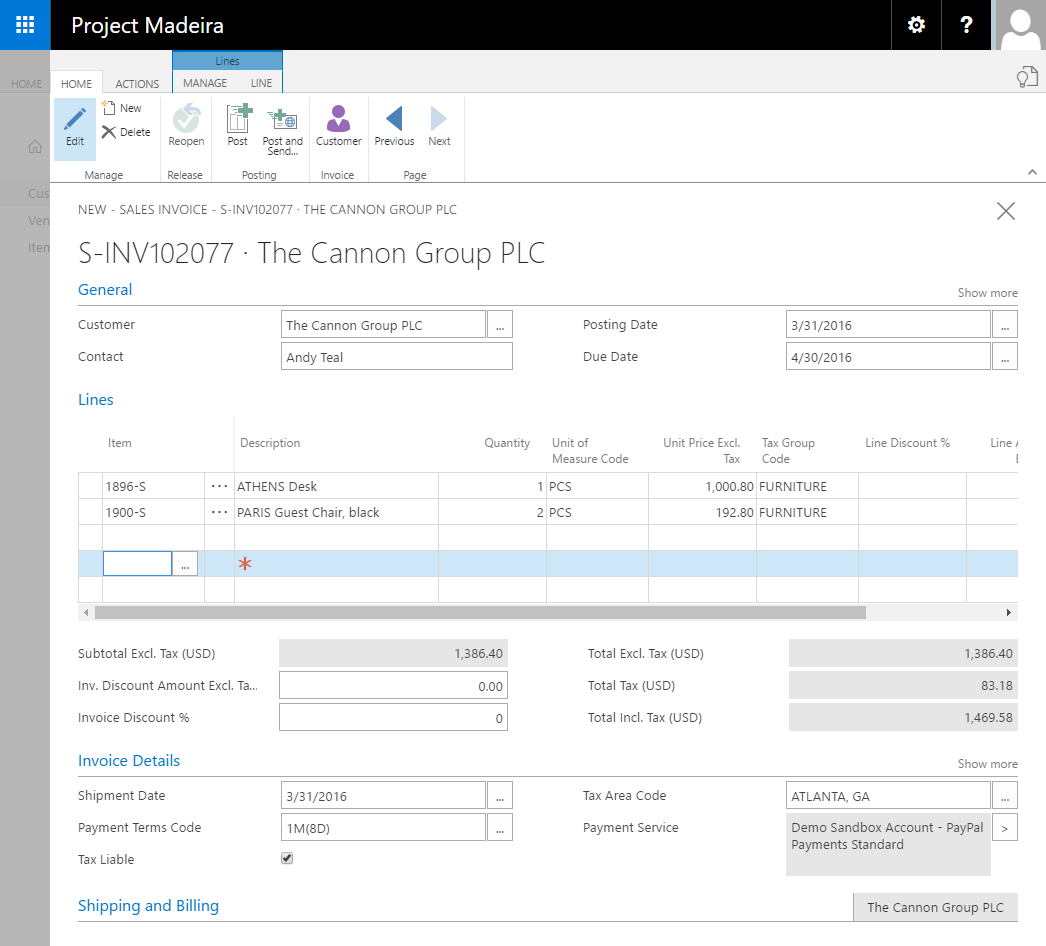The width and height of the screenshot is (1046, 946).
Task: Open the Payment Terms Code lookup button
Action: 500,827
